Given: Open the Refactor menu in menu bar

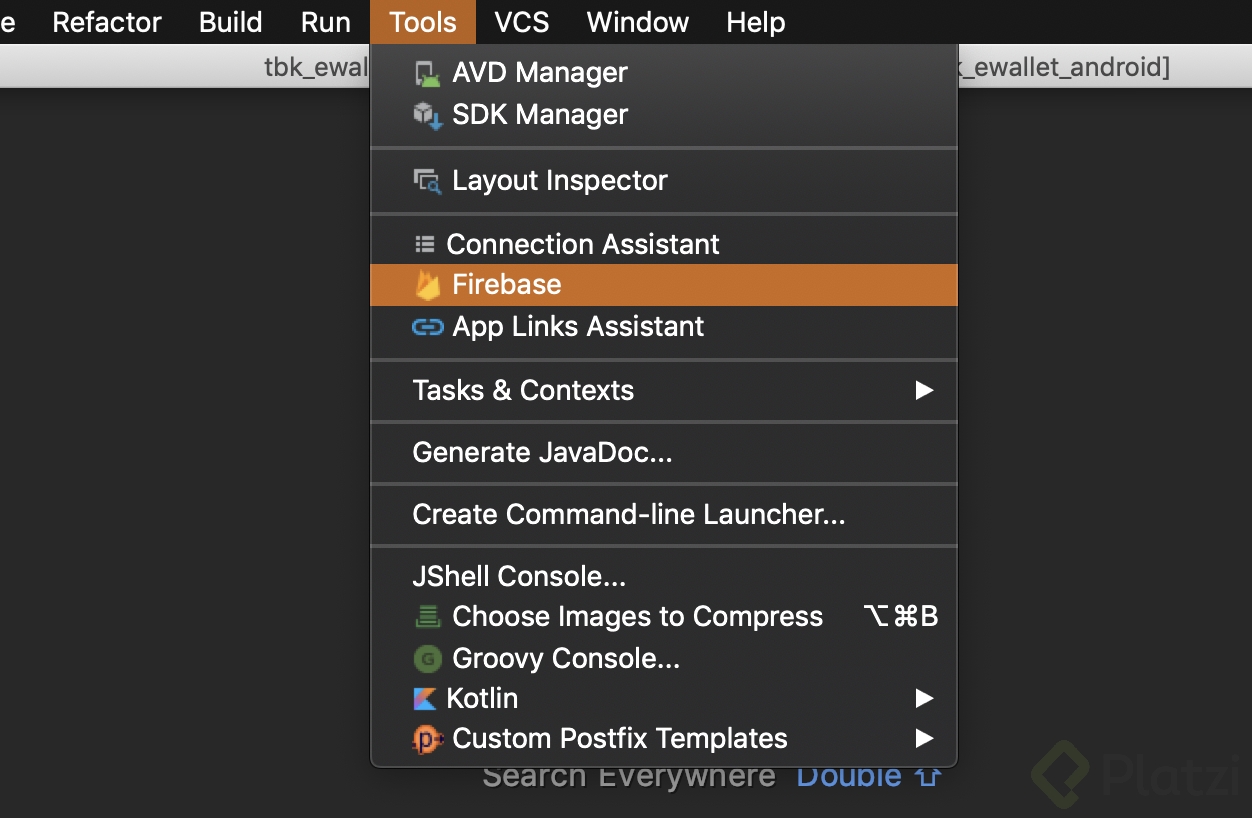Looking at the screenshot, I should [x=107, y=22].
